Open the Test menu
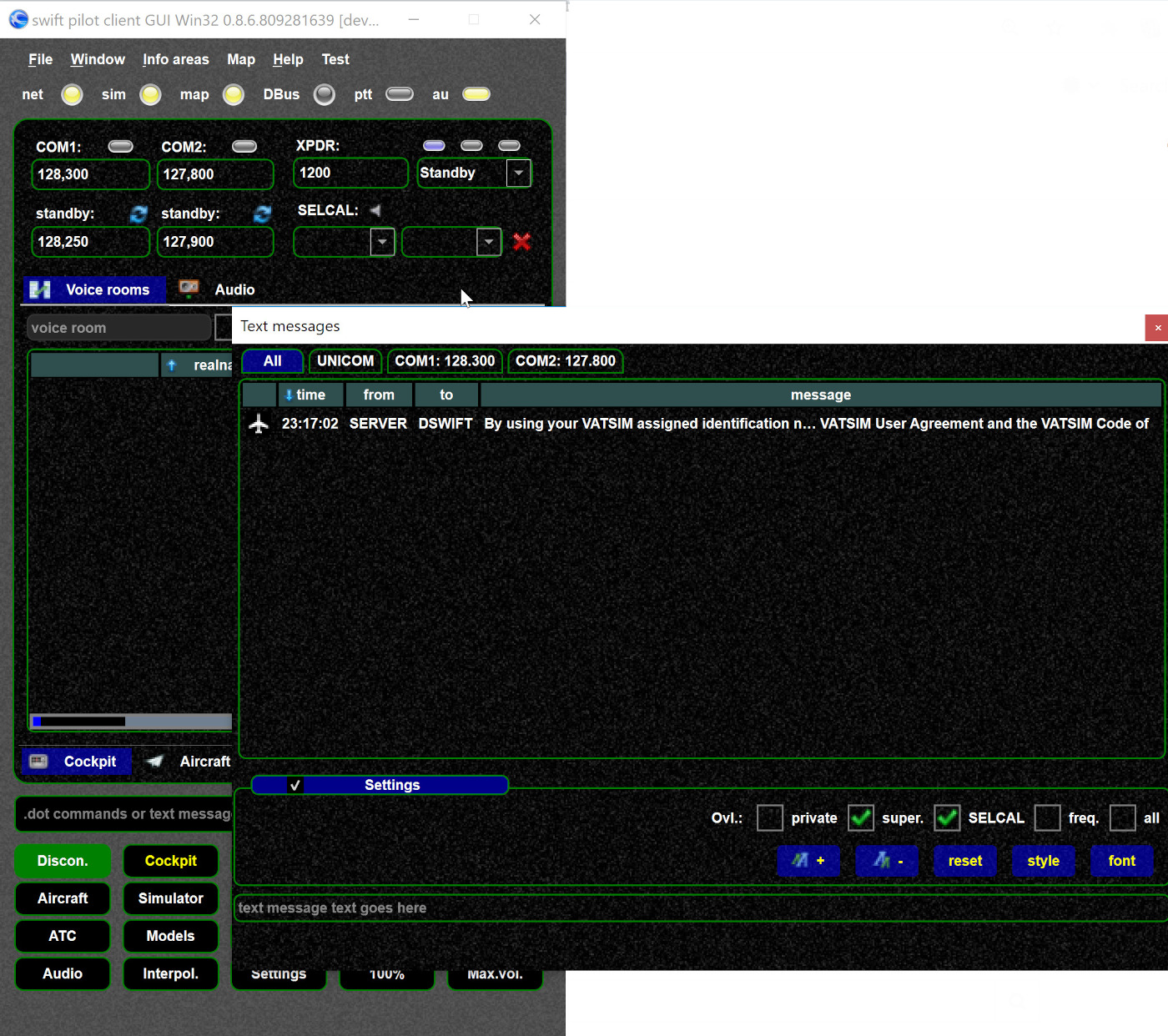Viewport: 1168px width, 1036px height. (335, 59)
